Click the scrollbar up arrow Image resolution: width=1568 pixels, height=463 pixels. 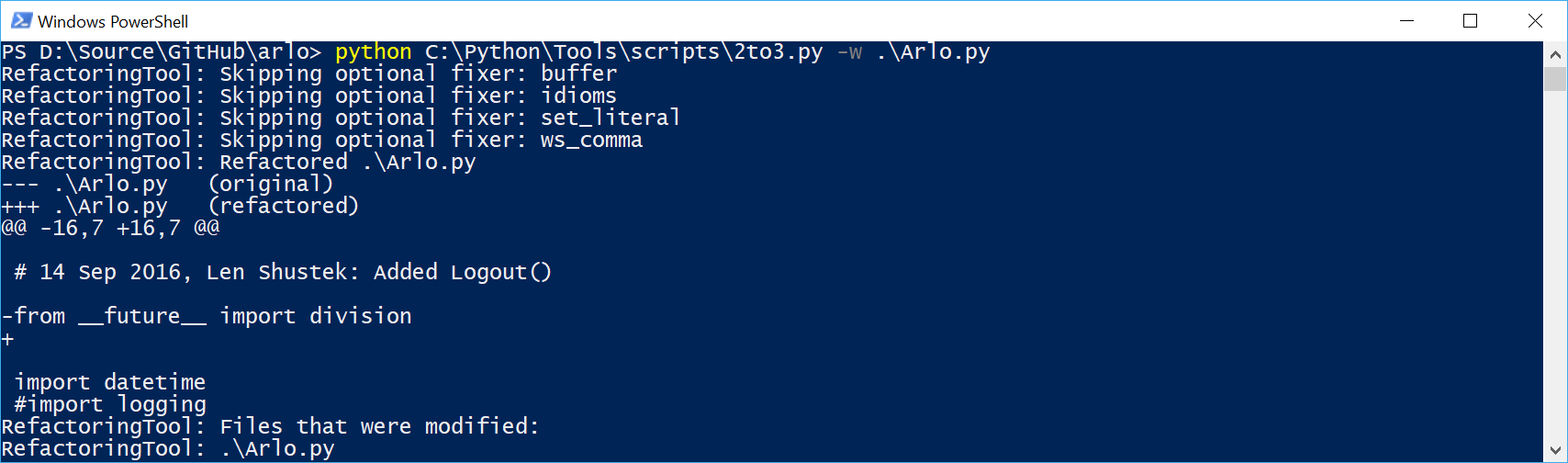point(1555,54)
